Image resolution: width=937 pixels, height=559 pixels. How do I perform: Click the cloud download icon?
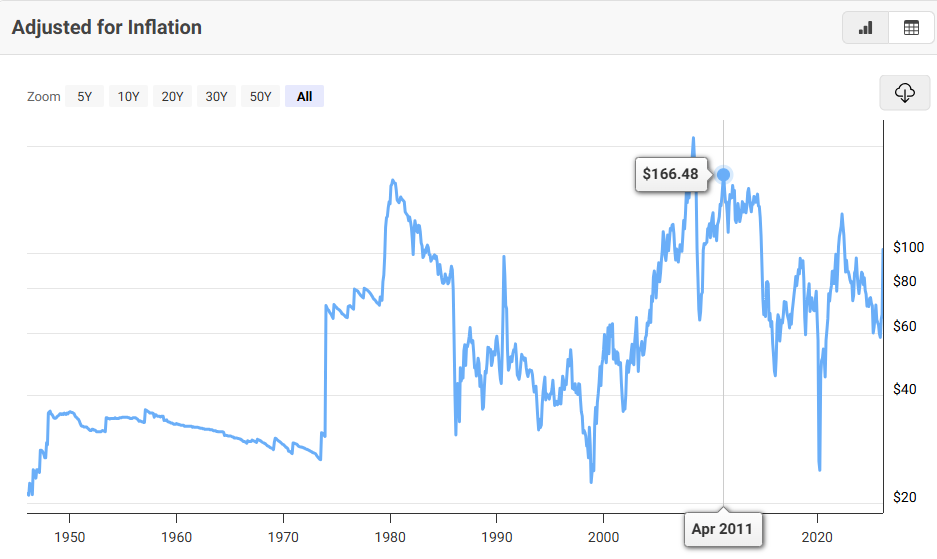coord(905,93)
